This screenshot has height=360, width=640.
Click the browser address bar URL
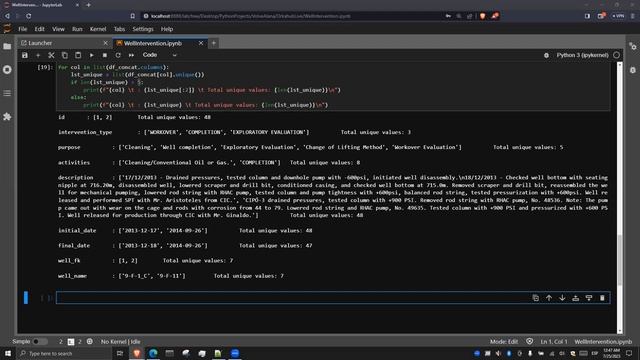(250, 16)
